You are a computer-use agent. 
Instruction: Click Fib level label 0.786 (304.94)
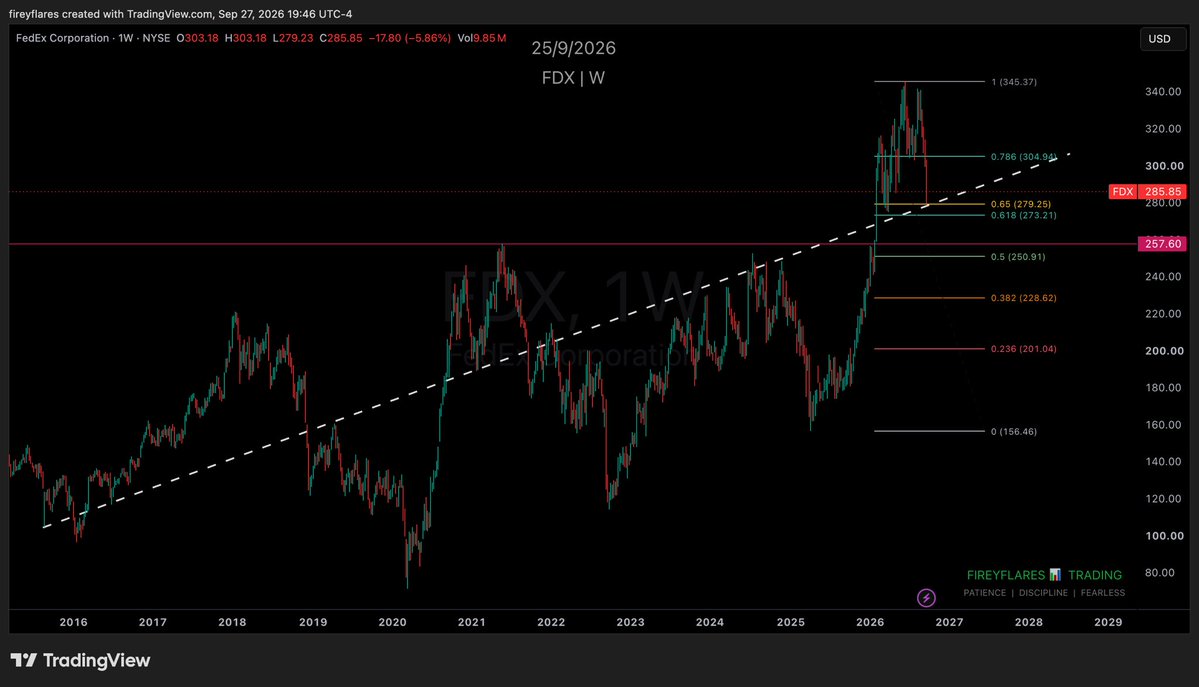[1024, 157]
